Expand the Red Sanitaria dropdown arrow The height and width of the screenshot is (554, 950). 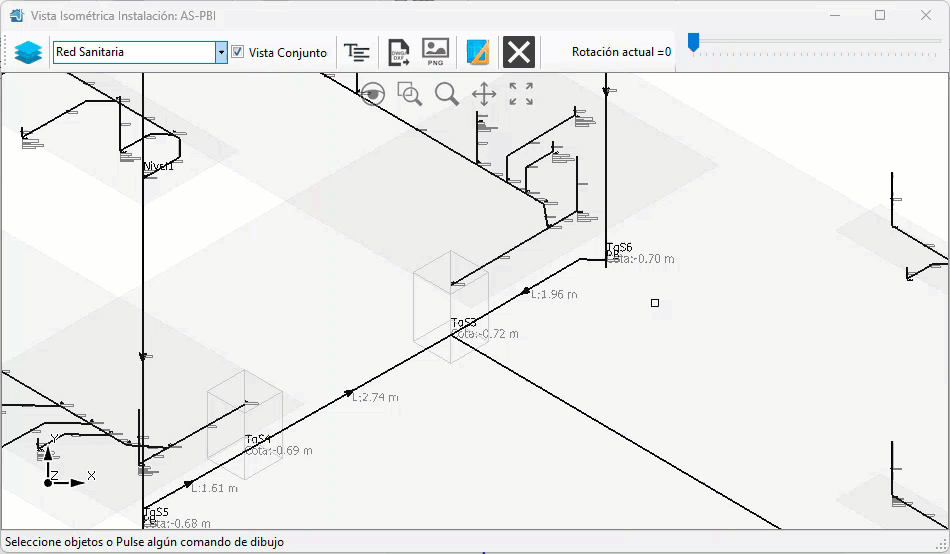(221, 52)
